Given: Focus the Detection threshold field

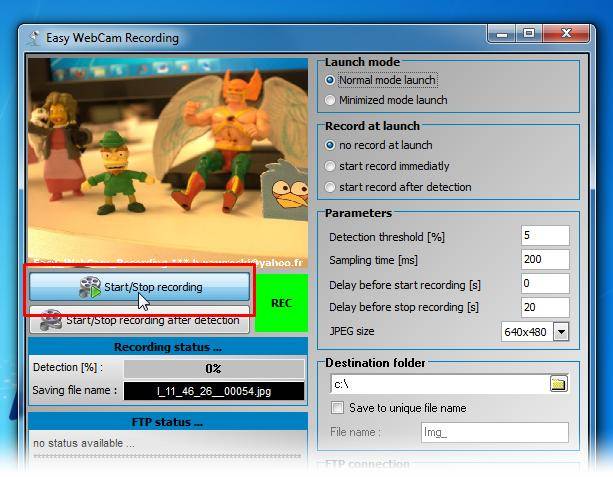Looking at the screenshot, I should 545,235.
